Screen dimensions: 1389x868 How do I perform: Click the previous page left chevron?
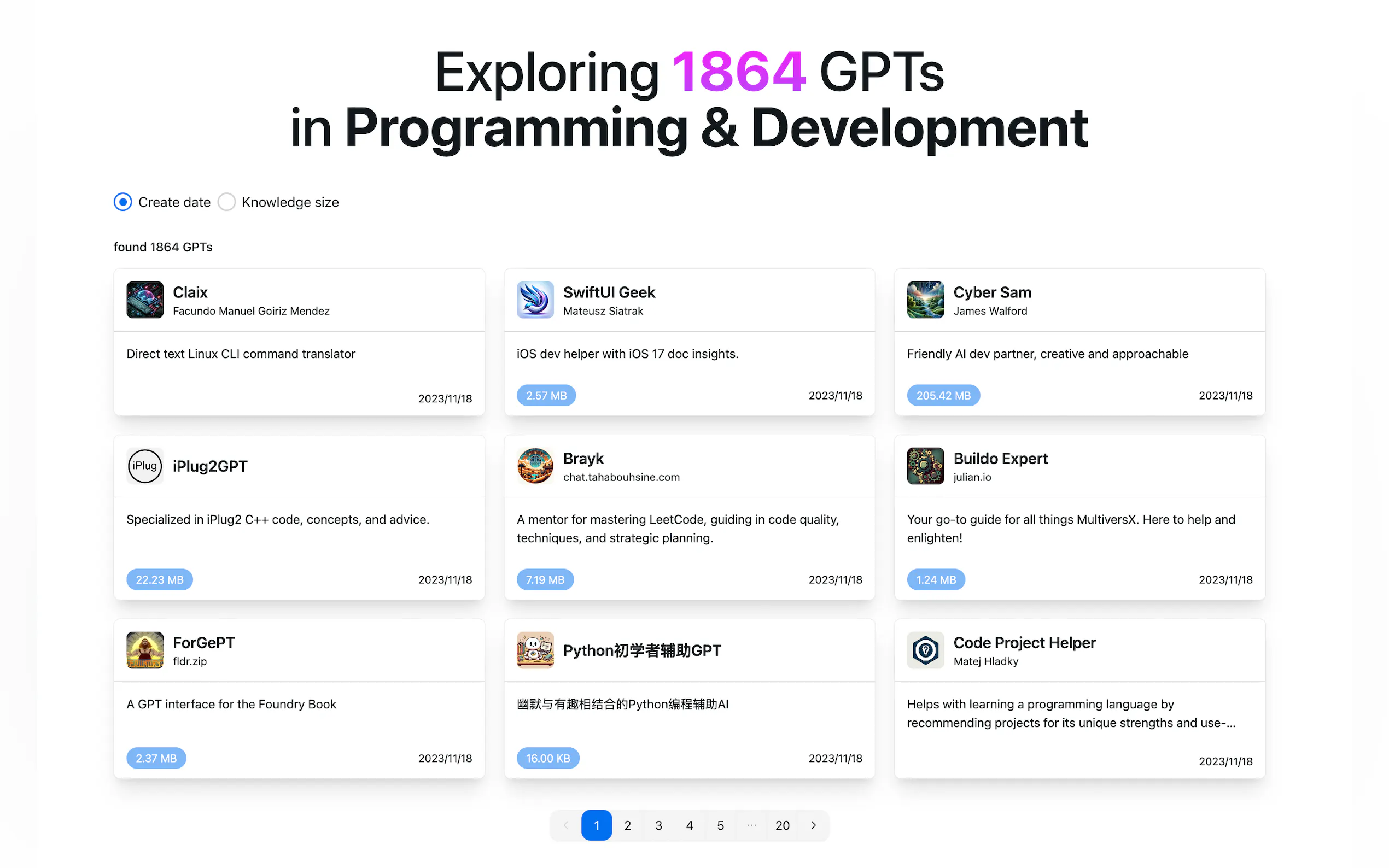[565, 825]
